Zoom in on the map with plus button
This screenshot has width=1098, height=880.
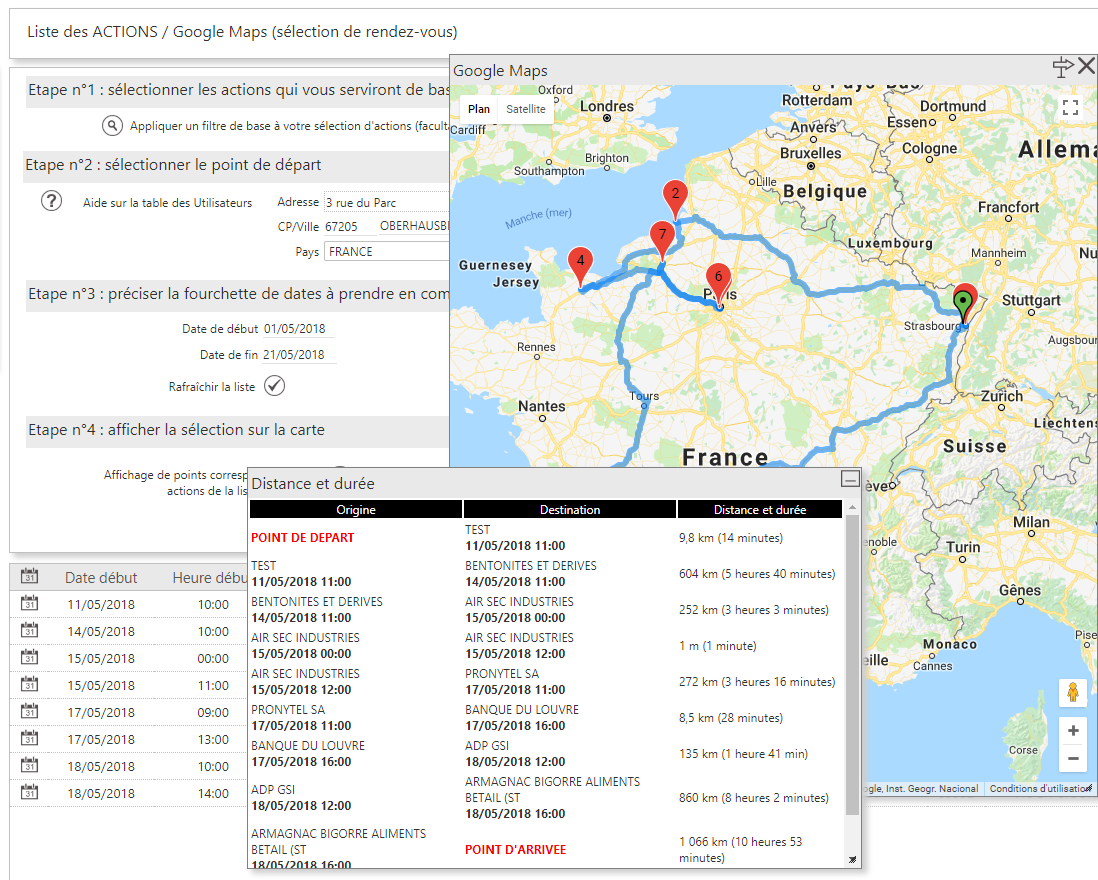tap(1073, 731)
